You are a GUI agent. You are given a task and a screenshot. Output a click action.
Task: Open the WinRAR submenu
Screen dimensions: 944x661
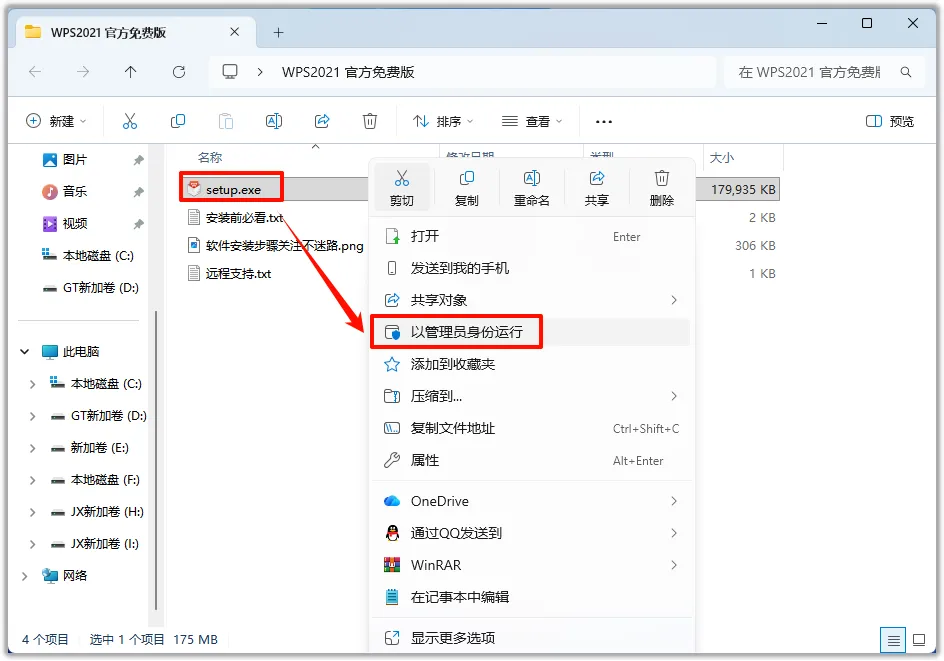click(532, 565)
